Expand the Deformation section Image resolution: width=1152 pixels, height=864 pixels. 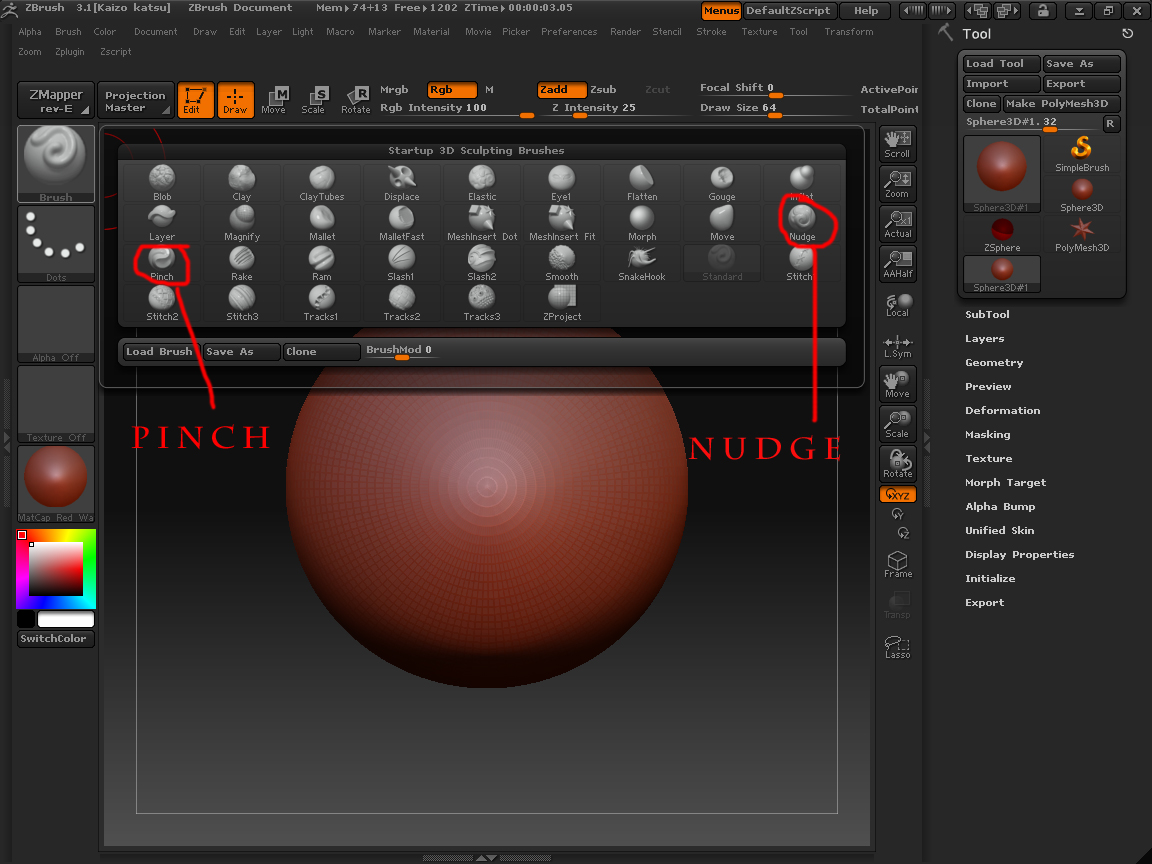[1002, 411]
